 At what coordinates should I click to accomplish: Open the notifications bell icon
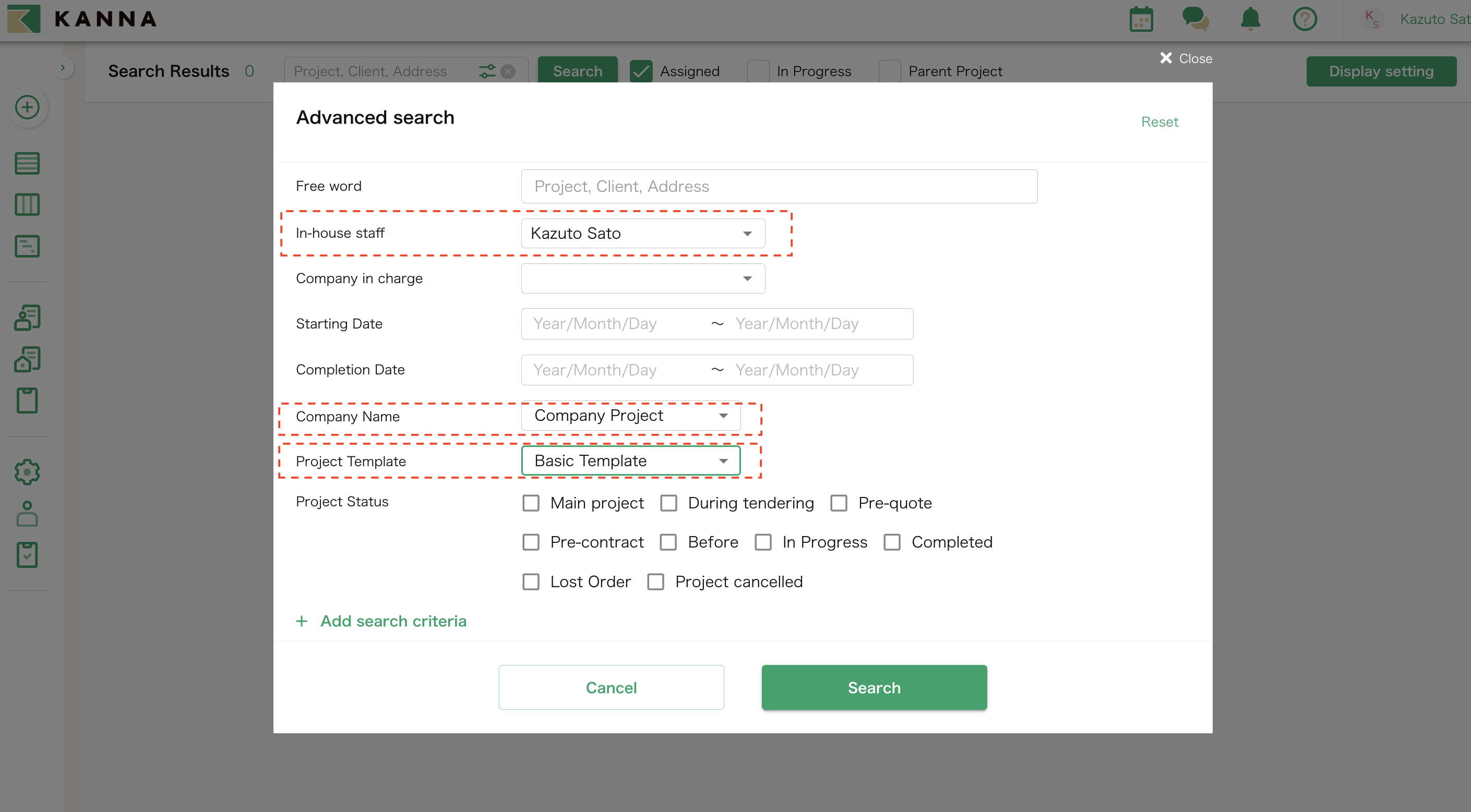click(x=1250, y=19)
